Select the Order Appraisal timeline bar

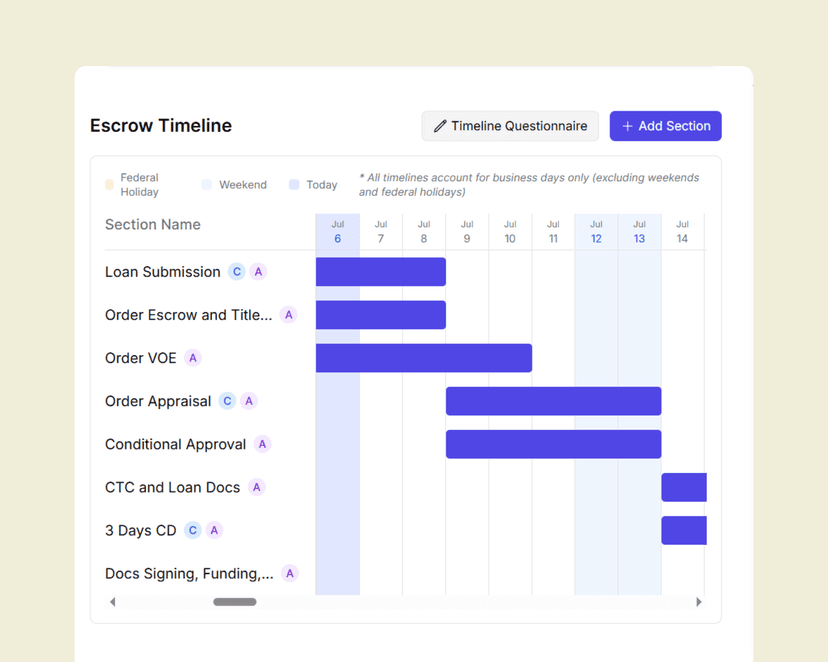click(x=553, y=401)
